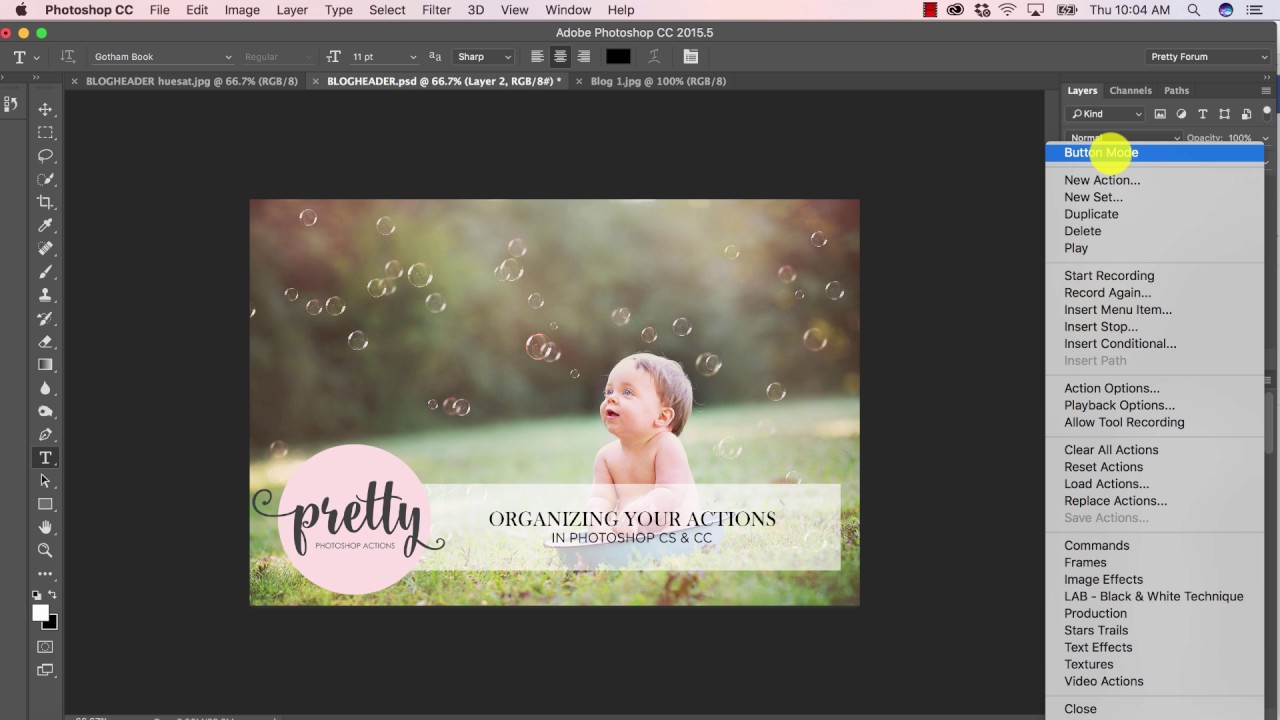Switch to Blog 1.jpg document tab
The height and width of the screenshot is (720, 1280).
click(x=658, y=81)
